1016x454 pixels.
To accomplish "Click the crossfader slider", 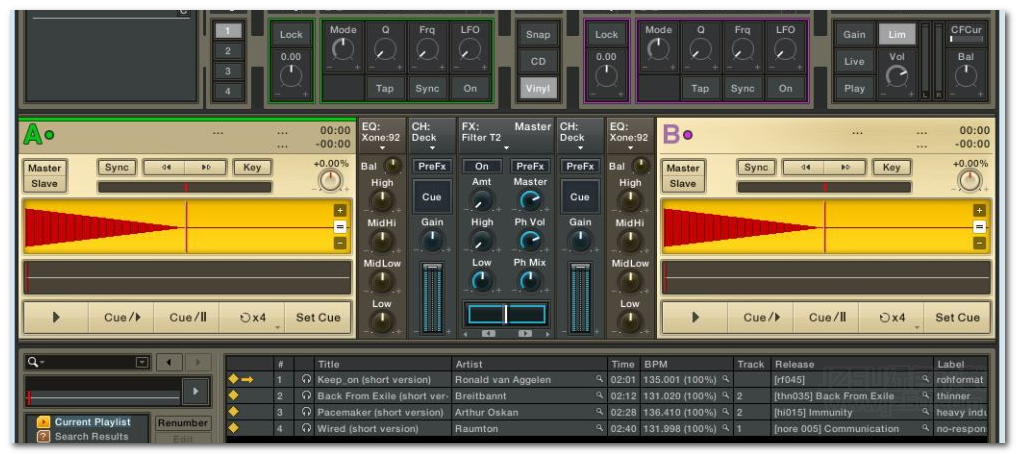I will [507, 314].
